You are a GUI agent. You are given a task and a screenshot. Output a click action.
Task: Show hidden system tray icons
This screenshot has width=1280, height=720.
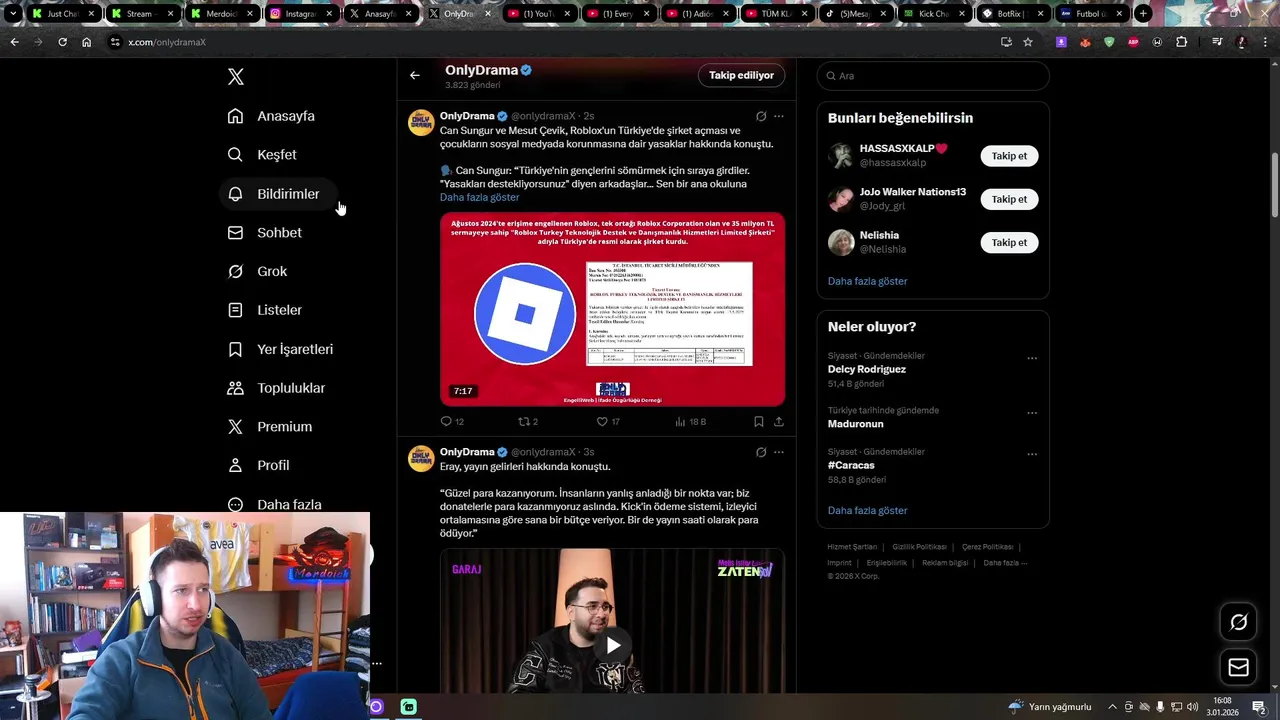coord(1112,707)
